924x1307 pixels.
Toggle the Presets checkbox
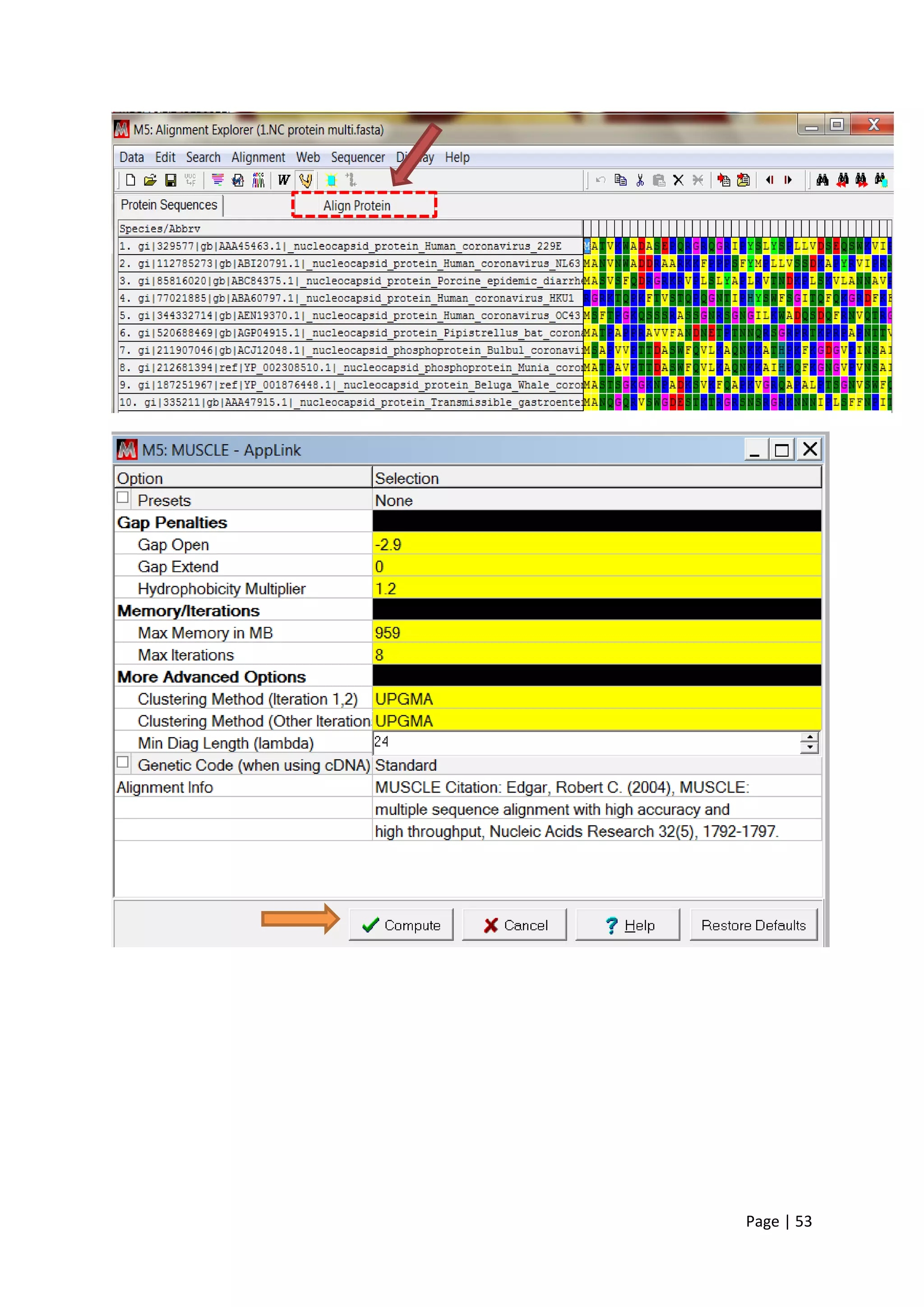click(123, 497)
